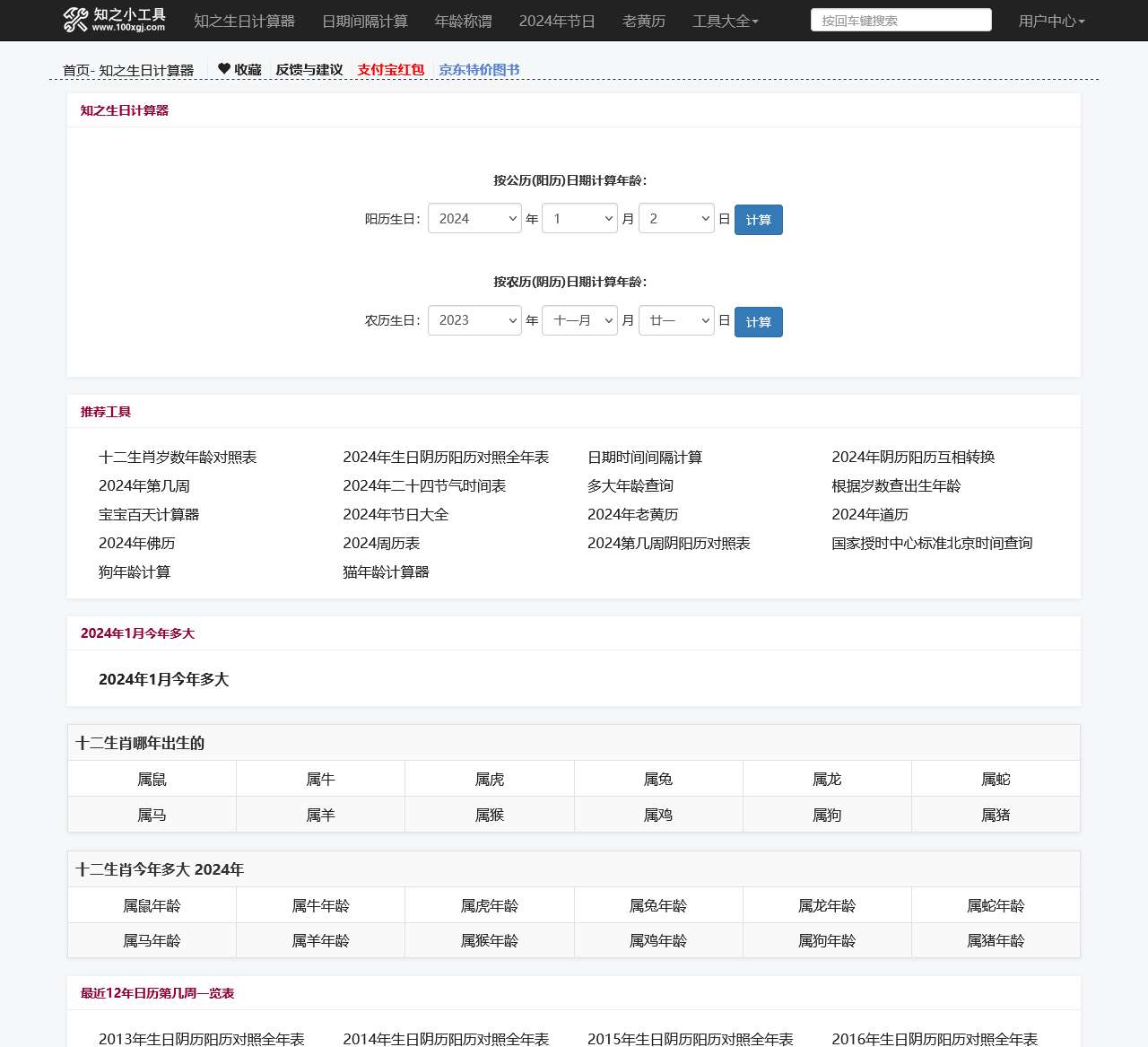This screenshot has width=1148, height=1047.
Task: Select 属龙 in the birth year zodiac table
Action: pyautogui.click(x=827, y=779)
